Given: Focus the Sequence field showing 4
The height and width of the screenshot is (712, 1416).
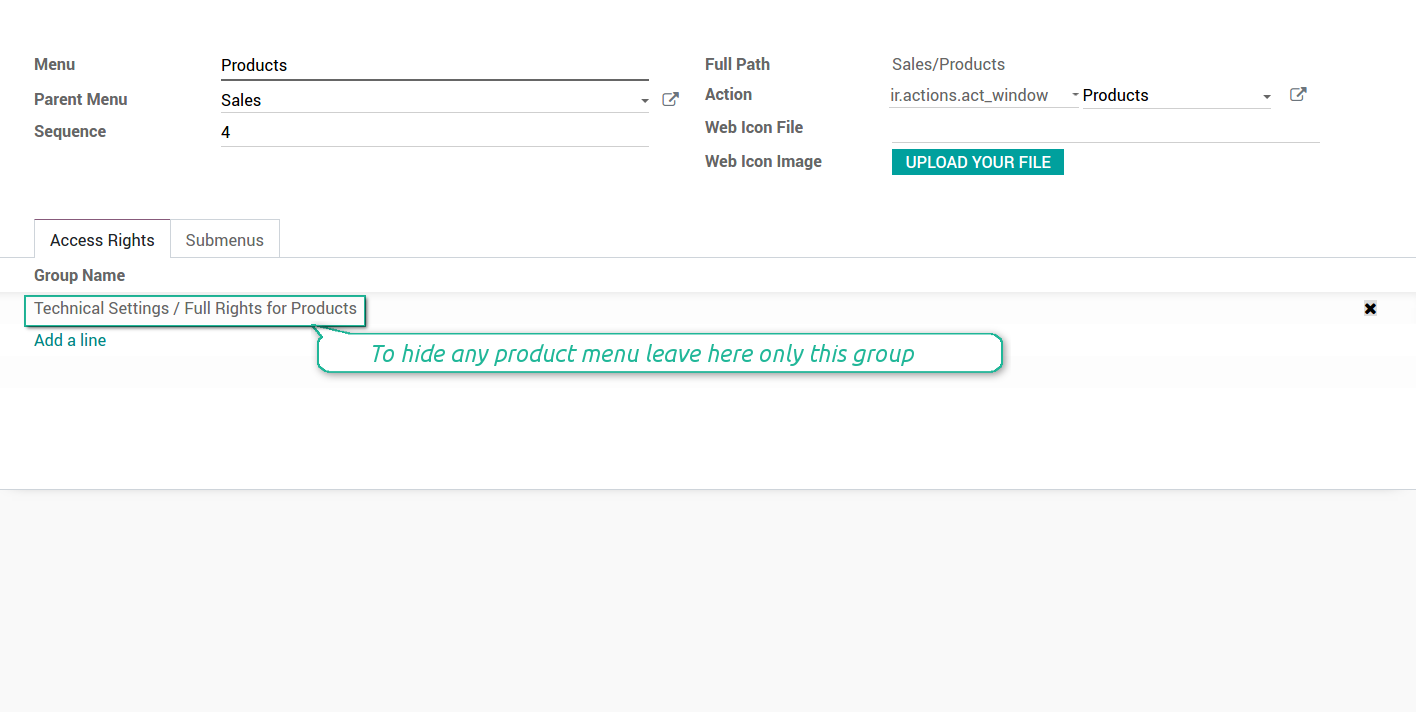Looking at the screenshot, I should 434,132.
